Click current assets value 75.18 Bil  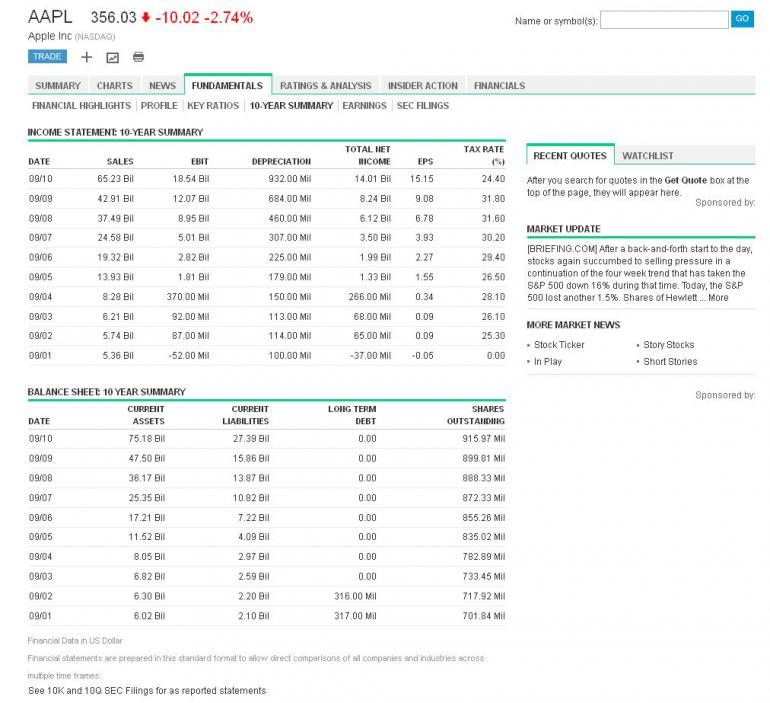coord(147,438)
